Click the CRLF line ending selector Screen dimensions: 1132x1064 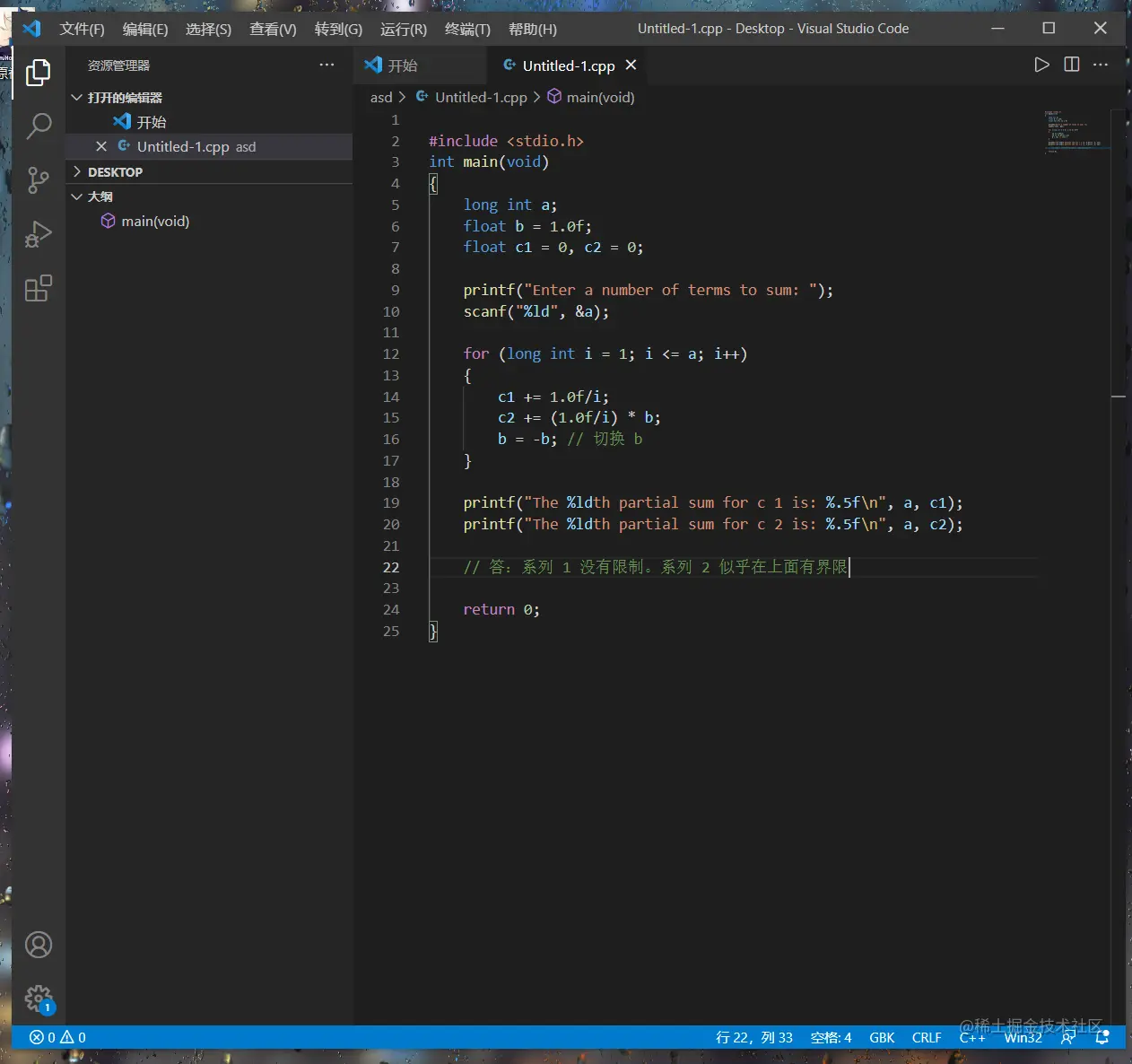coord(927,1037)
